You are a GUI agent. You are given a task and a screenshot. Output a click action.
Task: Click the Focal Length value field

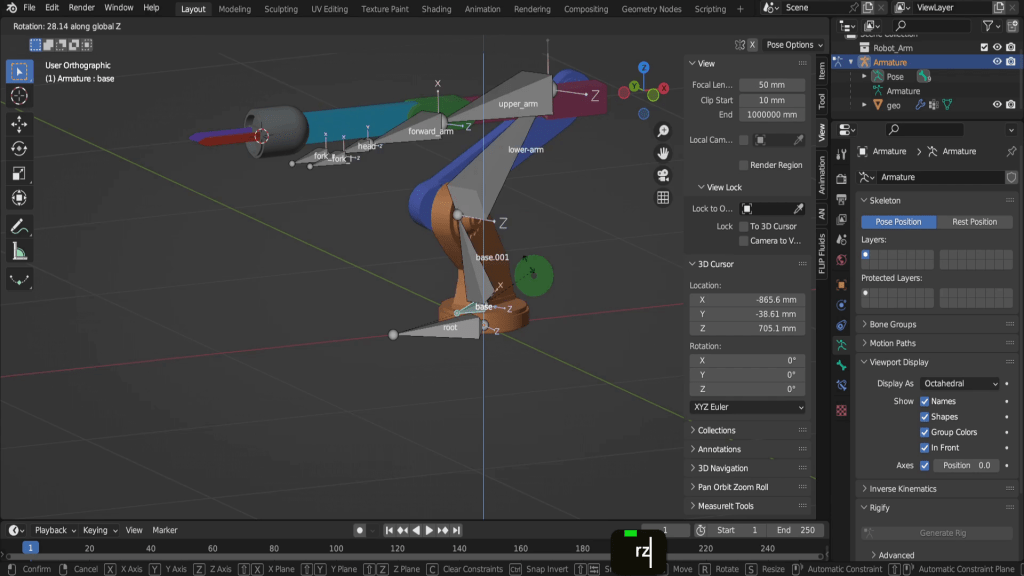coord(772,85)
